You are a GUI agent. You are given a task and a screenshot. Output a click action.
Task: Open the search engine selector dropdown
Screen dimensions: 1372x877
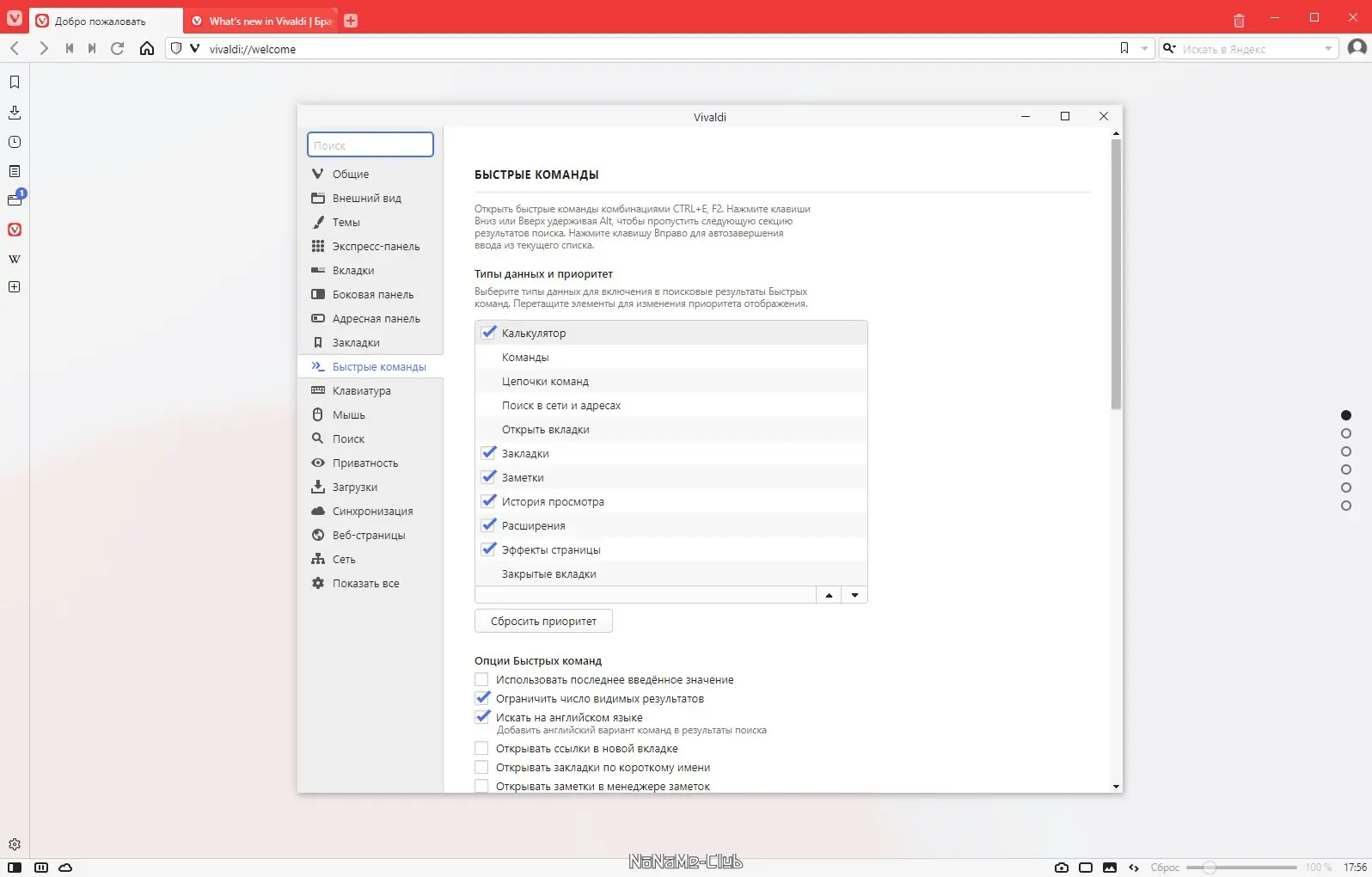1169,49
